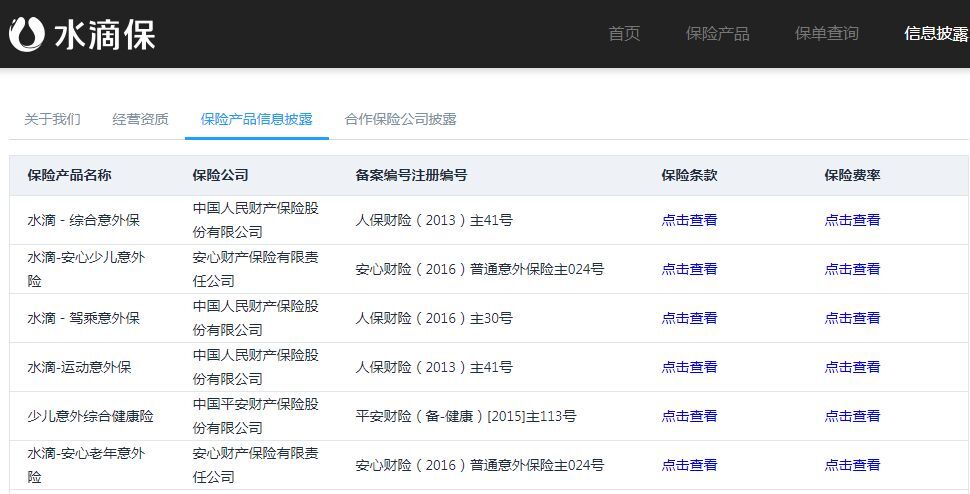View 保险条款 for 水滴-安心少儿意外险
The width and height of the screenshot is (970, 494).
pos(689,269)
